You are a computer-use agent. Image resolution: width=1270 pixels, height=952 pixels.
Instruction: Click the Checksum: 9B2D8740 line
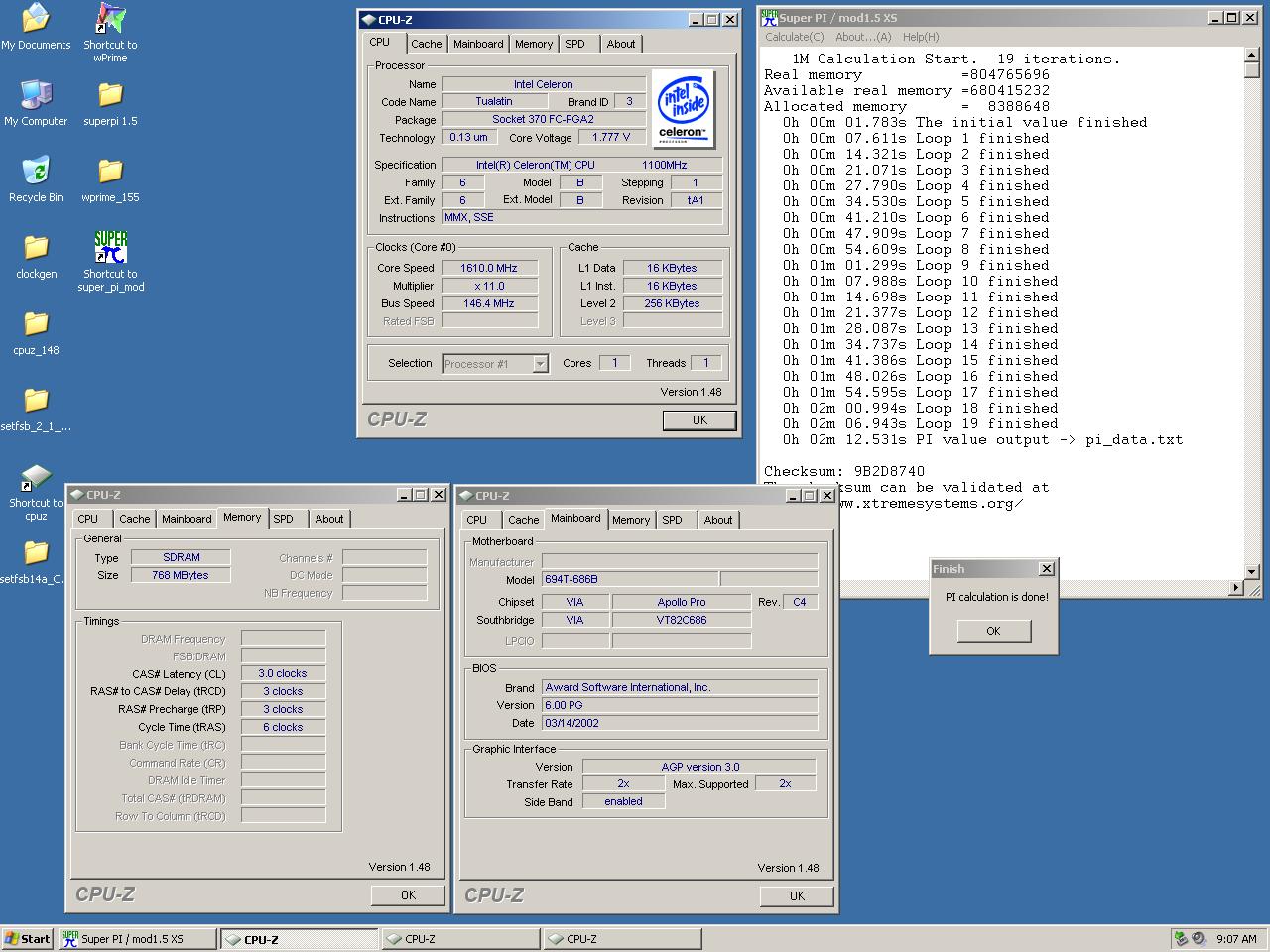[x=844, y=471]
